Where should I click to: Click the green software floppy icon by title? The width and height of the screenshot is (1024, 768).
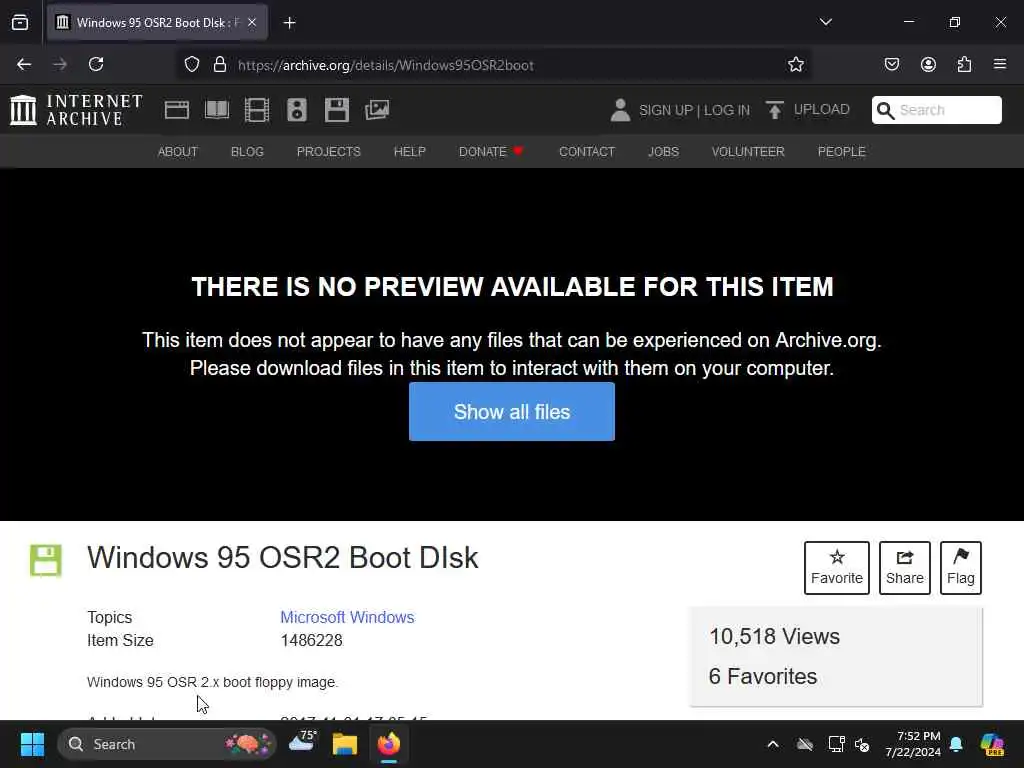click(x=46, y=560)
